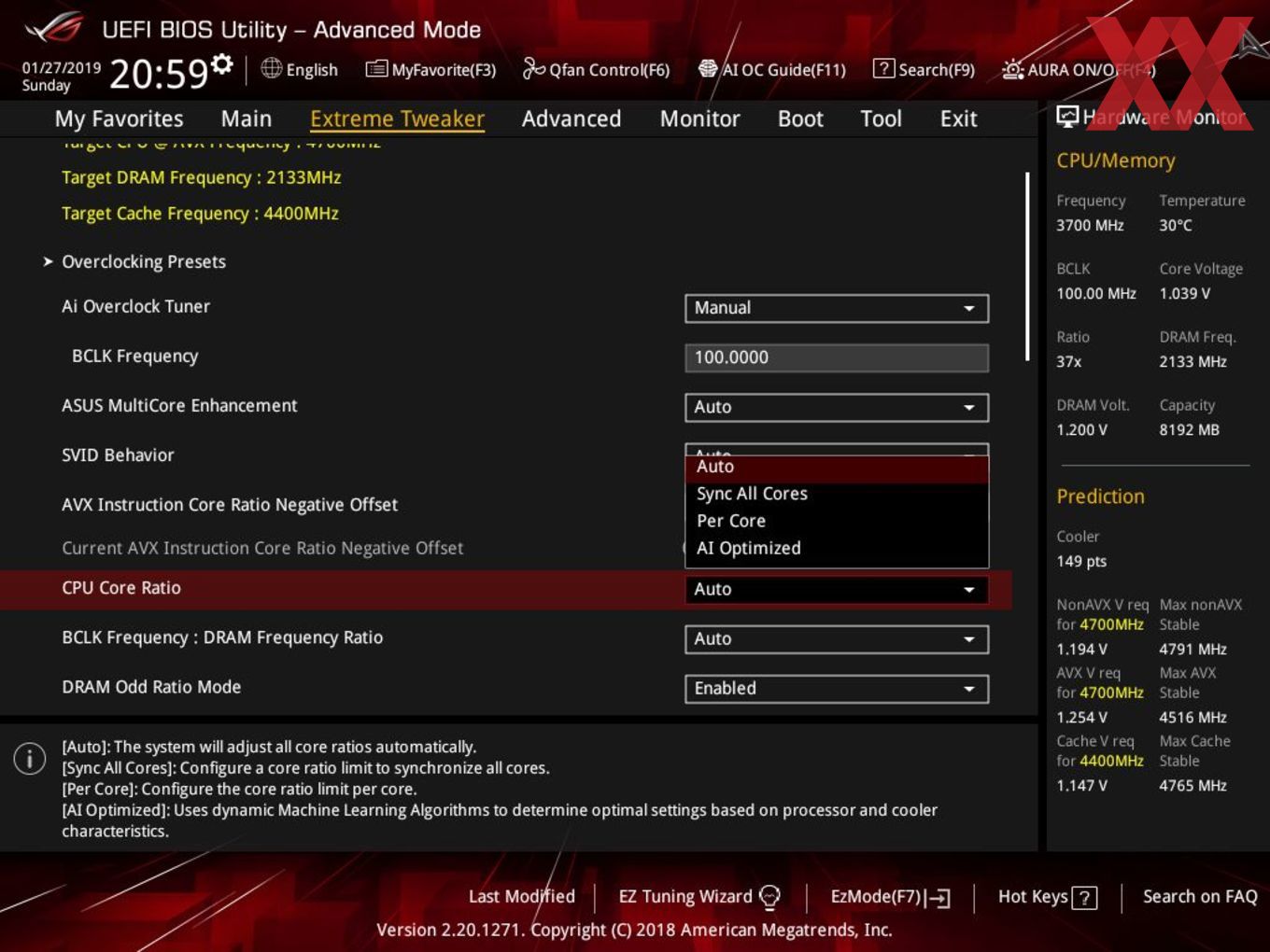Click Search on FAQ link

(x=1200, y=896)
